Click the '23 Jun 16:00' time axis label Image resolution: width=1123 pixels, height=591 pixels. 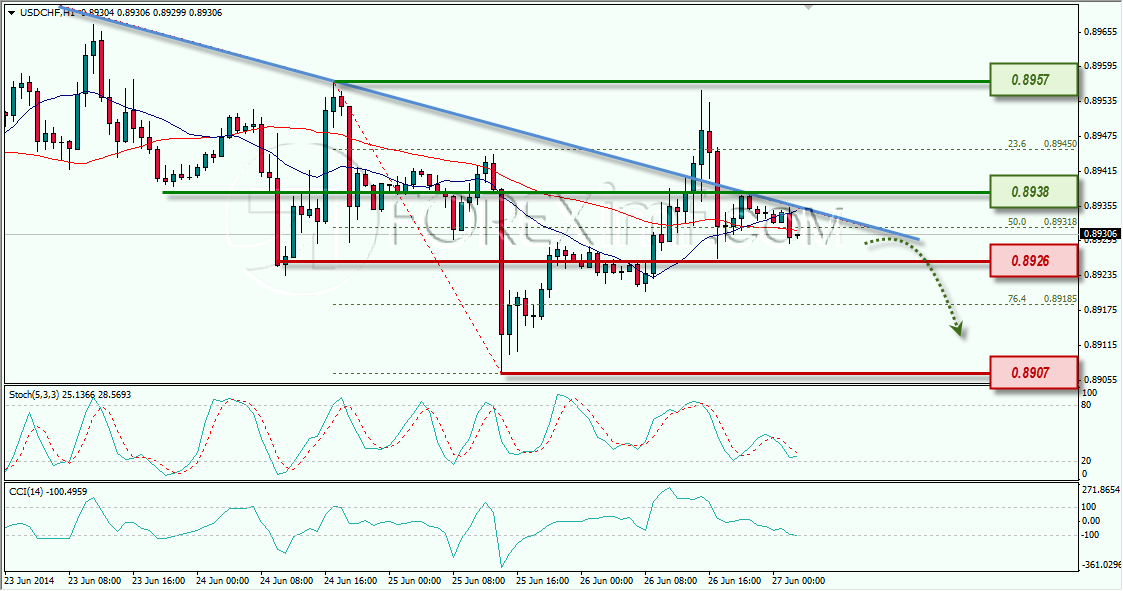click(x=159, y=581)
